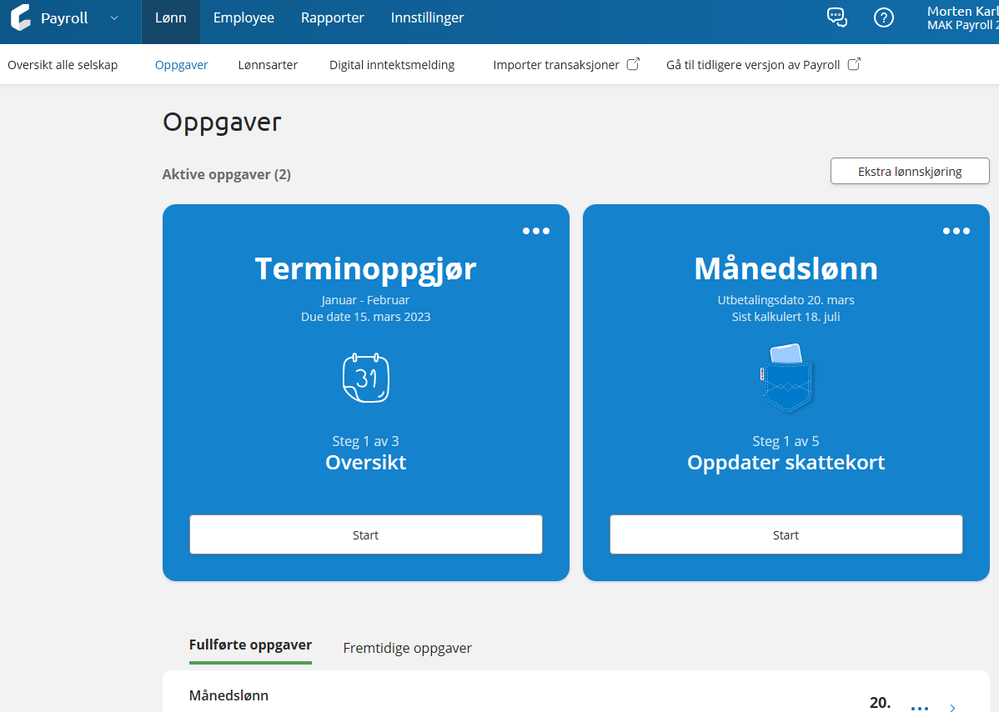Click the Oversikt step label
This screenshot has width=999, height=712.
(366, 462)
